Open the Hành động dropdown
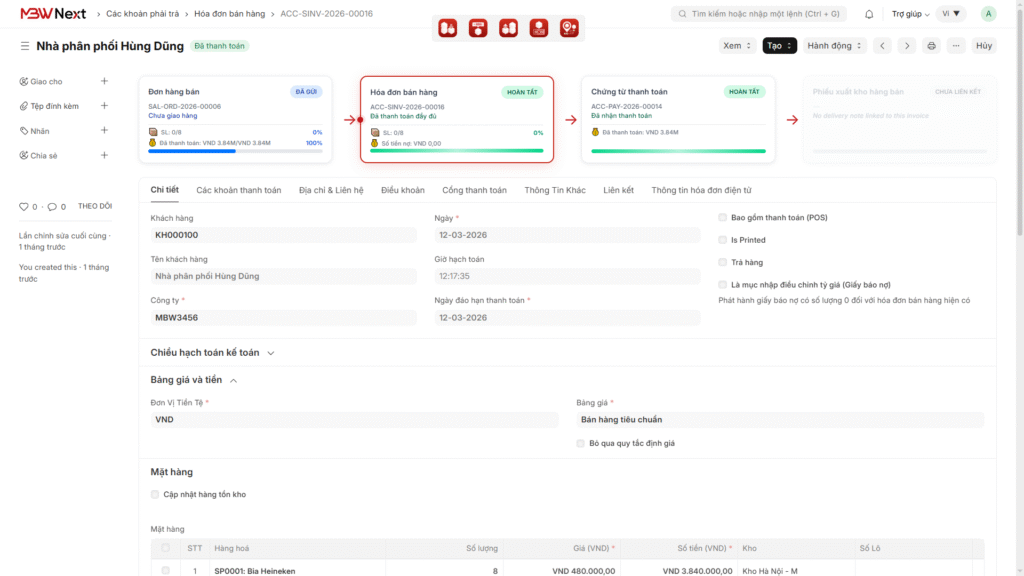 click(834, 46)
